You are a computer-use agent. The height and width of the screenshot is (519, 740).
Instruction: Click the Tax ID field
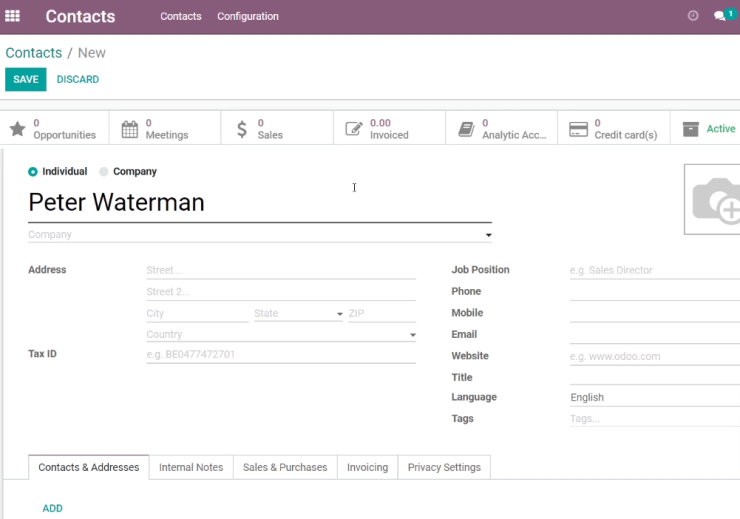tap(281, 354)
